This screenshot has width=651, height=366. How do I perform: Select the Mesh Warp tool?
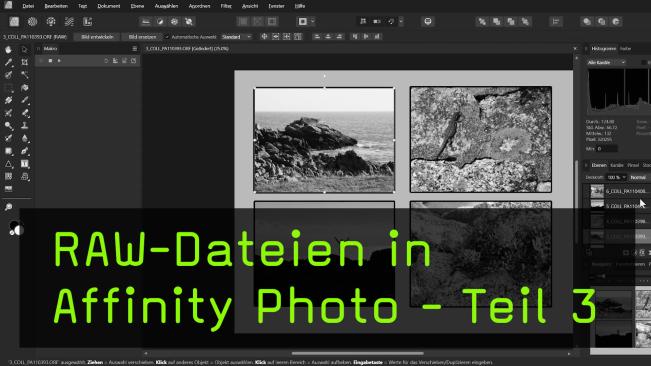tap(8, 177)
